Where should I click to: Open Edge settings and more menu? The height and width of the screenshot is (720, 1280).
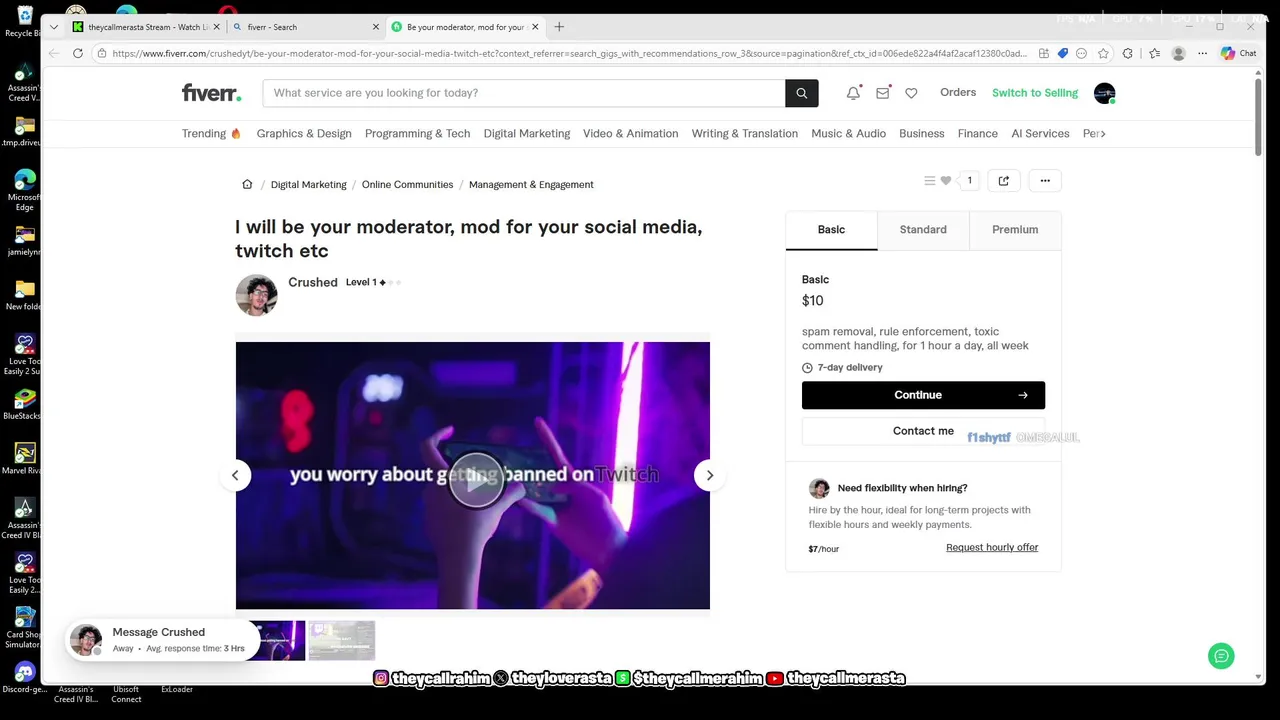(x=1205, y=53)
